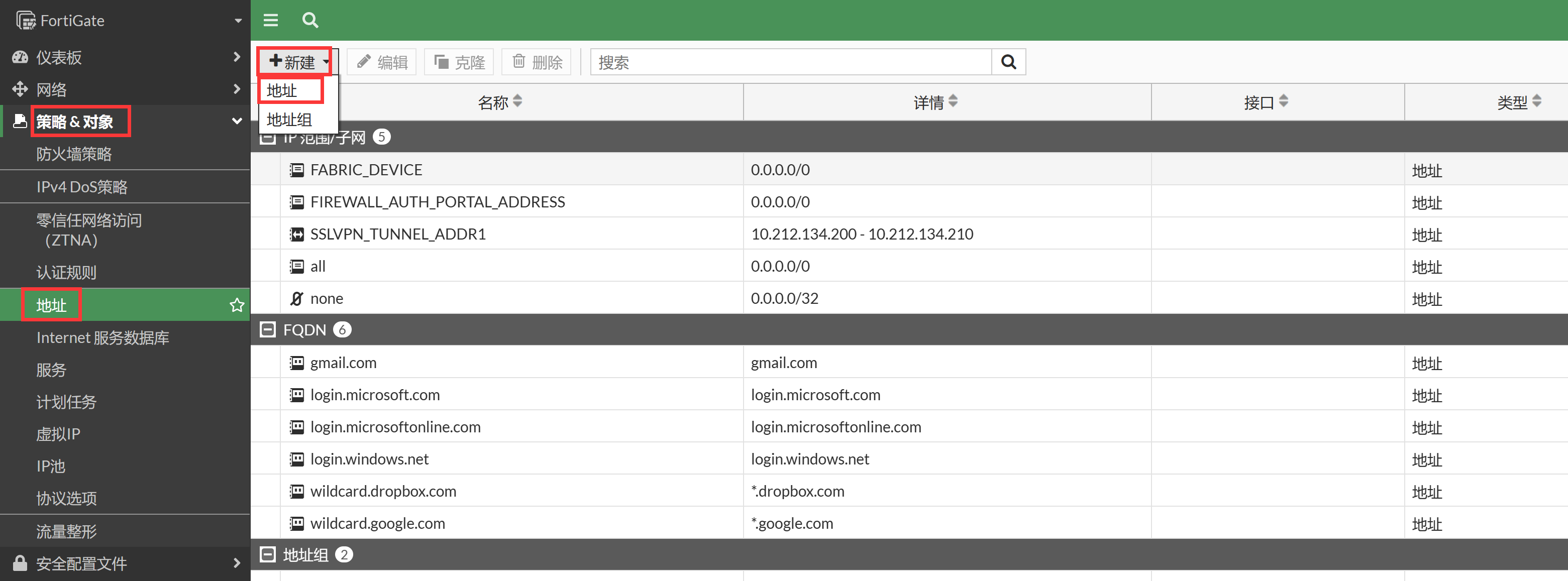1568x581 pixels.
Task: Collapse the FQDN group section
Action: [267, 330]
